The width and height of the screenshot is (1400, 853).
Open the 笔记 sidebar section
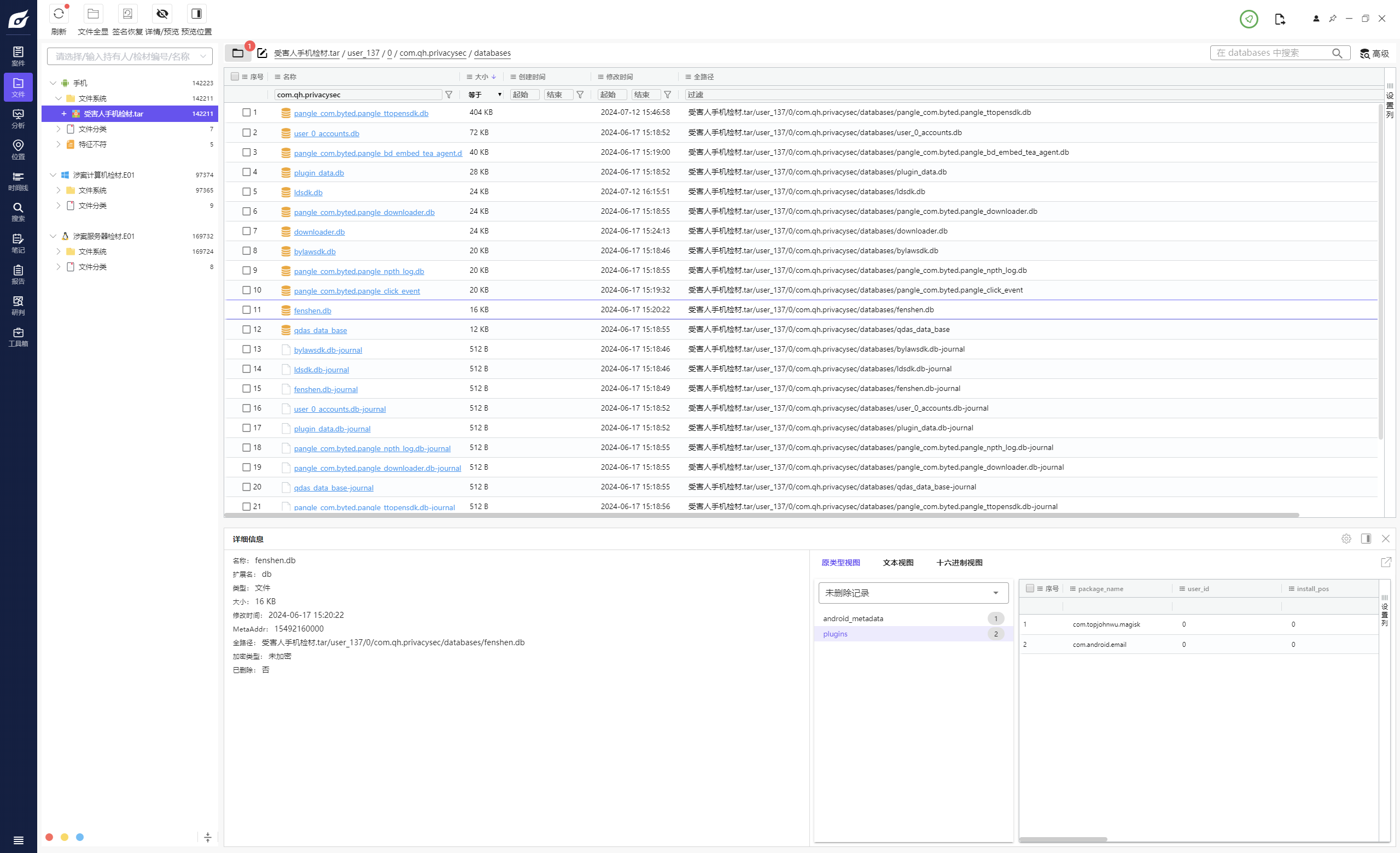click(18, 244)
